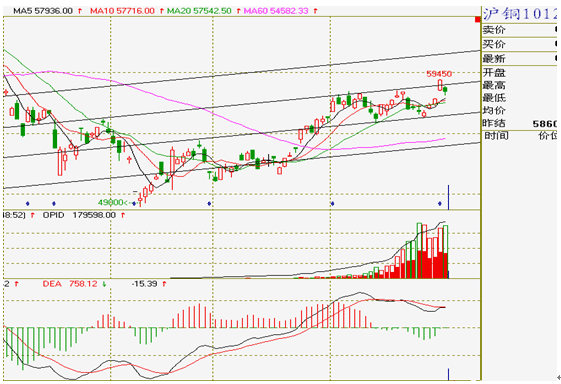This screenshot has height=384, width=561.
Task: Click the 昨结 label in quote panel
Action: pyautogui.click(x=494, y=123)
